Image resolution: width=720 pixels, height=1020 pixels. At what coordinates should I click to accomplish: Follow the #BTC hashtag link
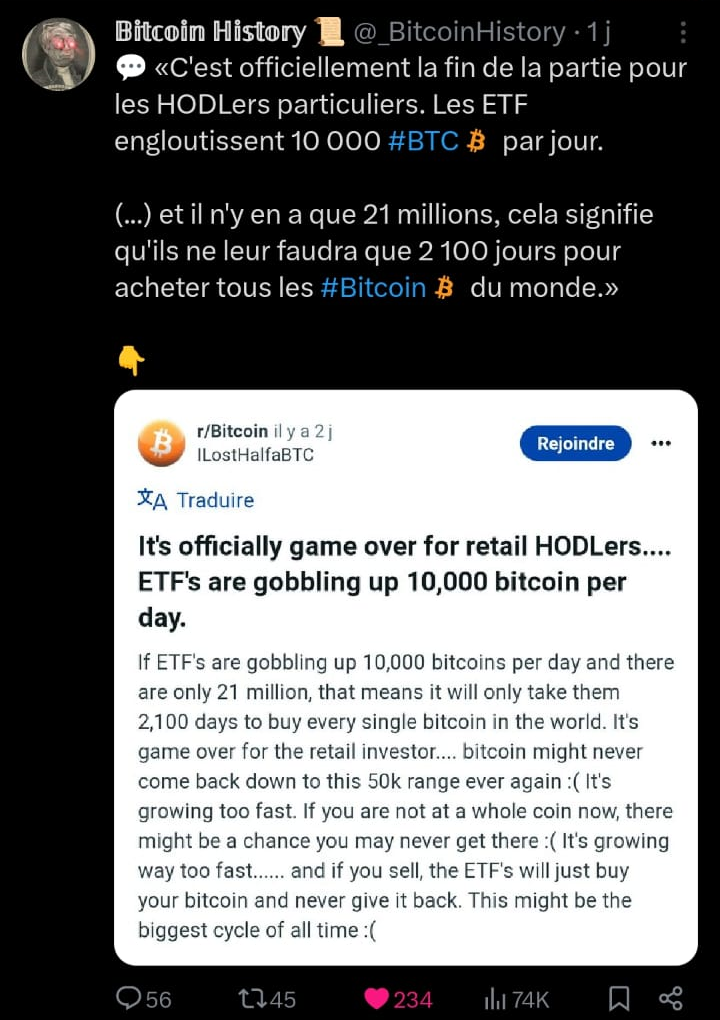[423, 141]
